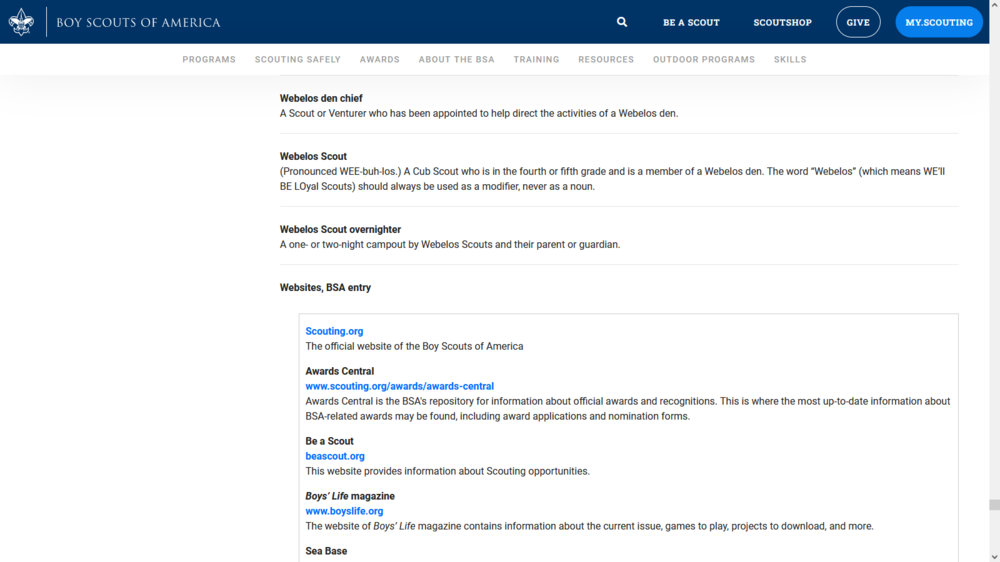Click the Boy Scouts fleur-de-lis logo
Screen dimensions: 1000x562
21,22
